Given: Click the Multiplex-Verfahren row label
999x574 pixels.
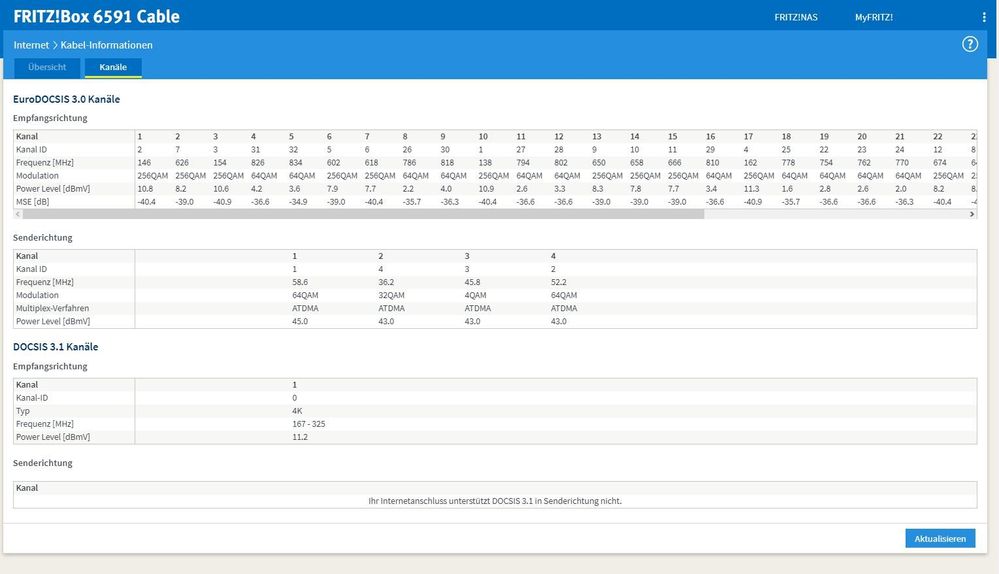Looking at the screenshot, I should [52, 308].
